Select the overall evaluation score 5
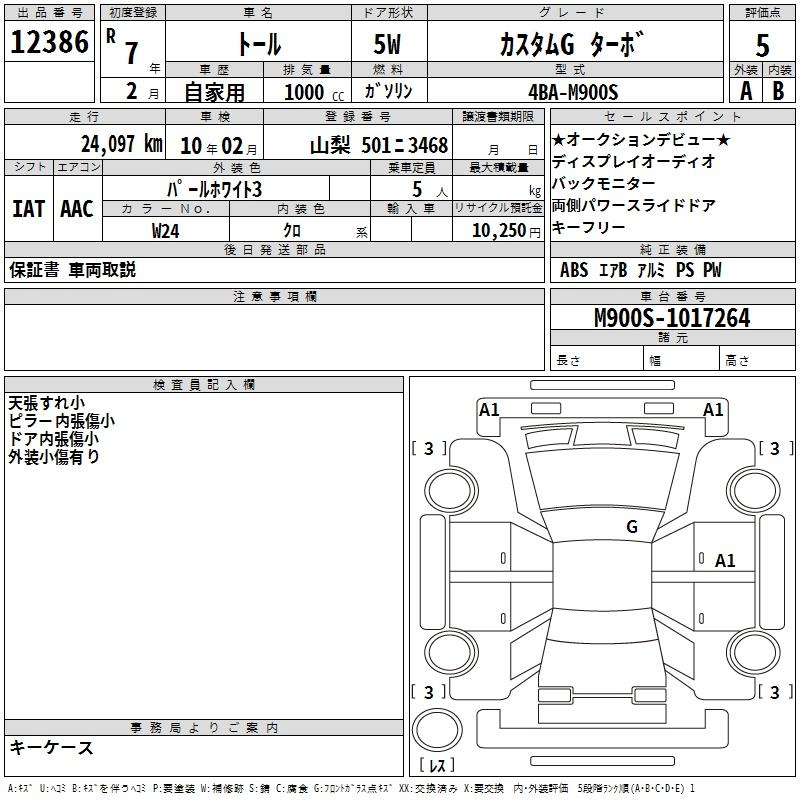This screenshot has width=800, height=800. tap(762, 44)
